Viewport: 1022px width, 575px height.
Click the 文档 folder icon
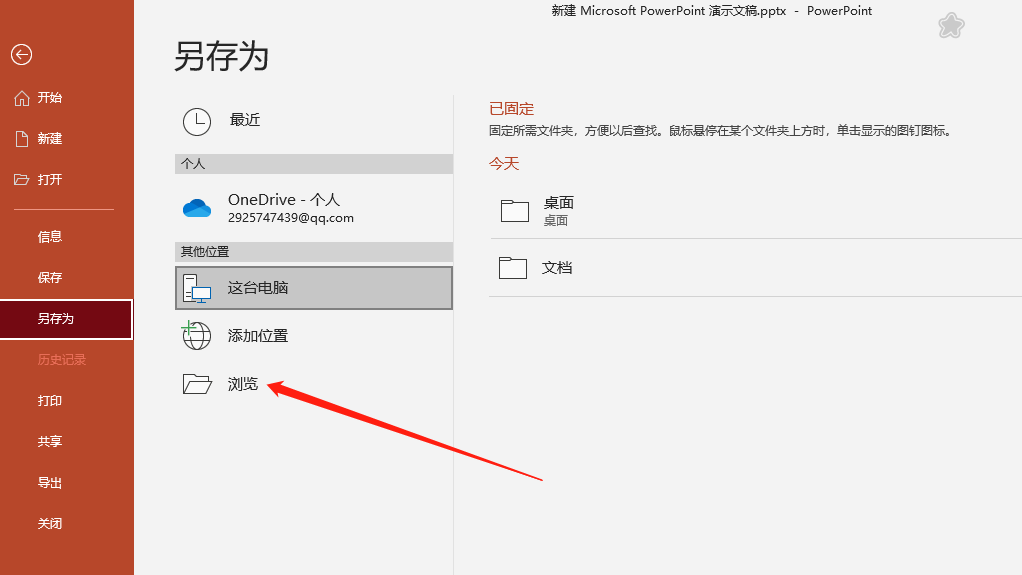[x=512, y=268]
